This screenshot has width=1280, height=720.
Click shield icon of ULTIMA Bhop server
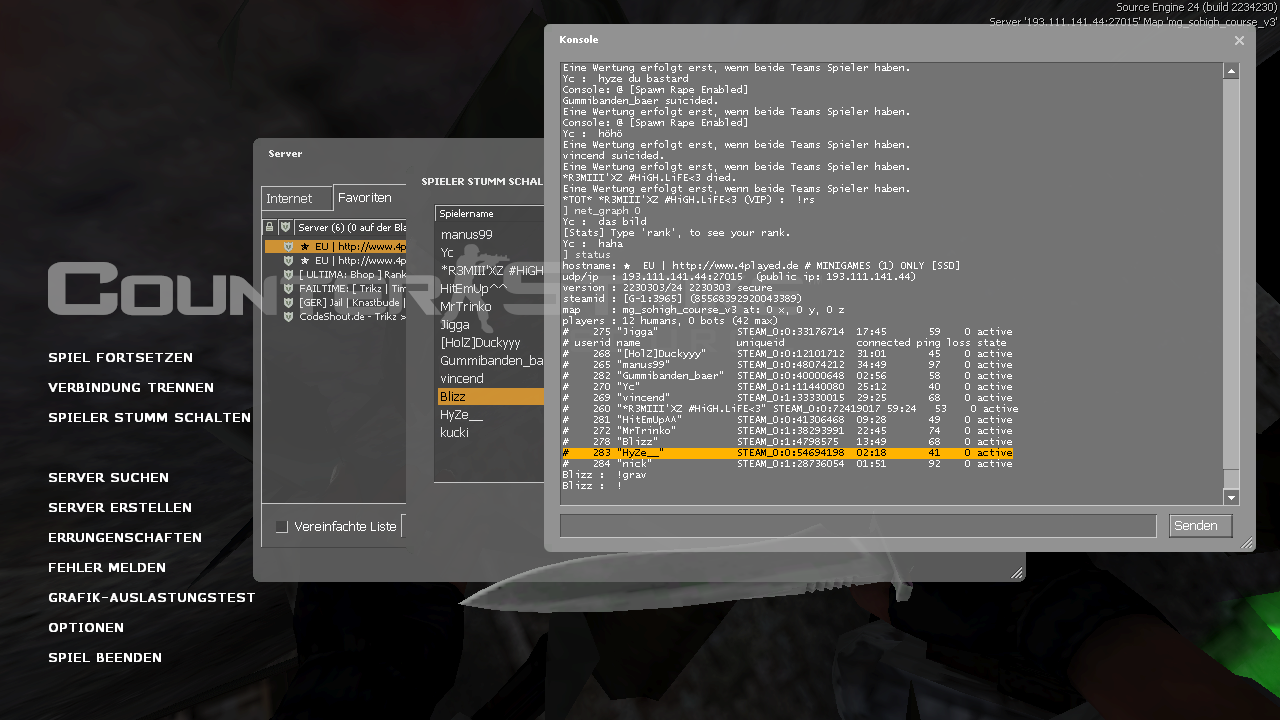[288, 275]
